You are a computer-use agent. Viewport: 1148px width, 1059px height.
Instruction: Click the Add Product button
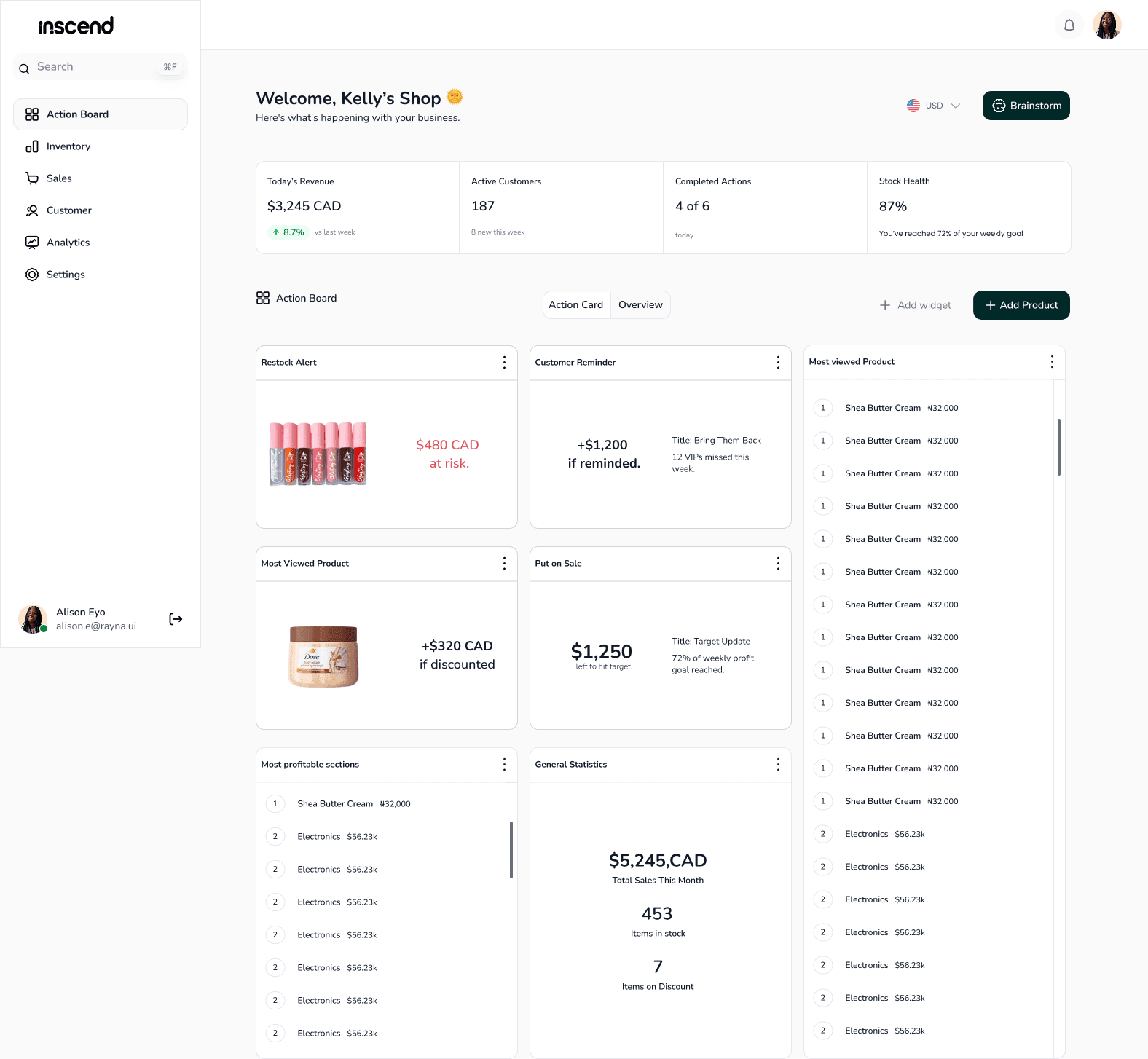[x=1021, y=305]
